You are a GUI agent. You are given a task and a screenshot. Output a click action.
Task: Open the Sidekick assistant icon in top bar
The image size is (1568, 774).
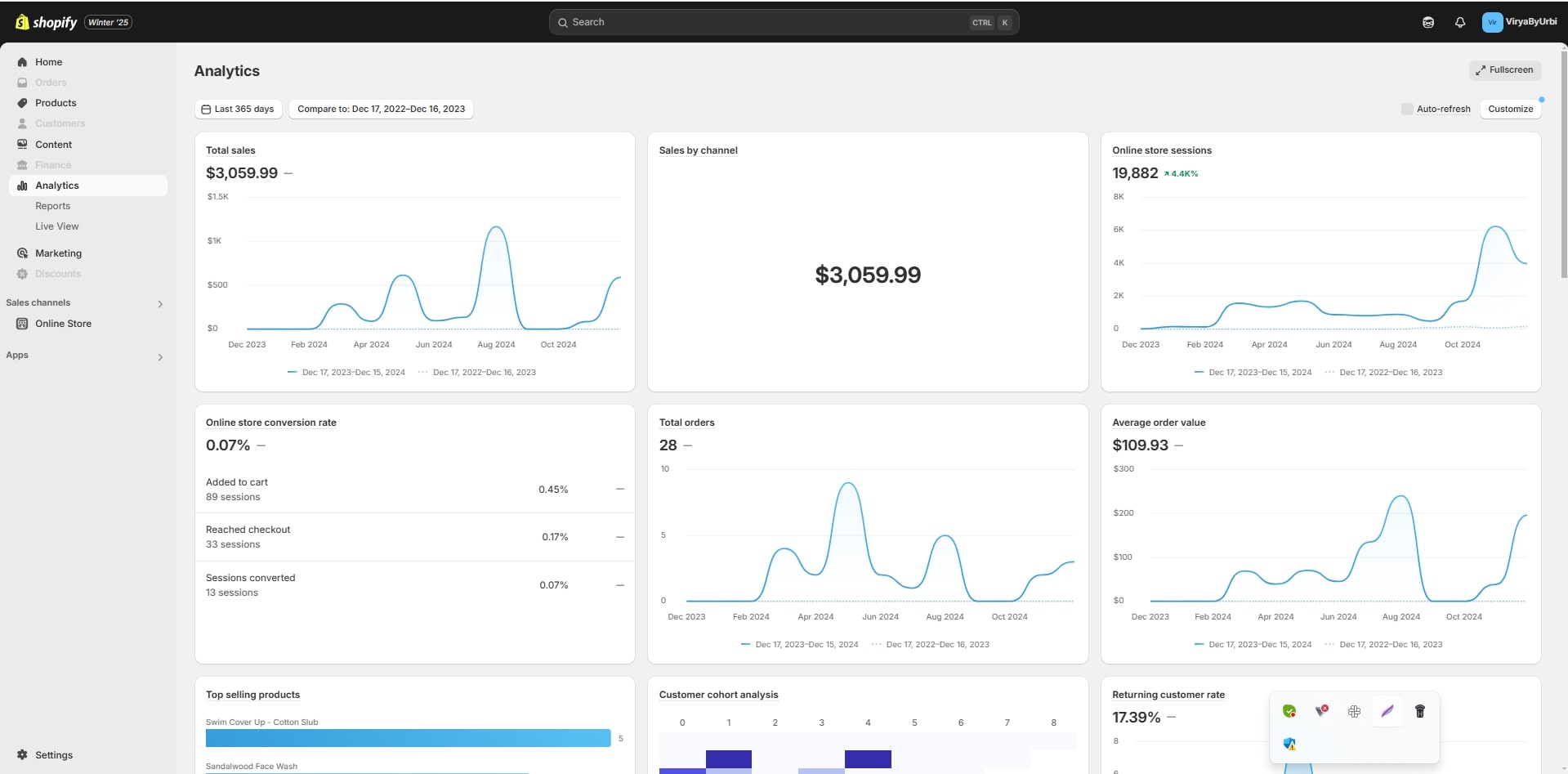pyautogui.click(x=1427, y=23)
